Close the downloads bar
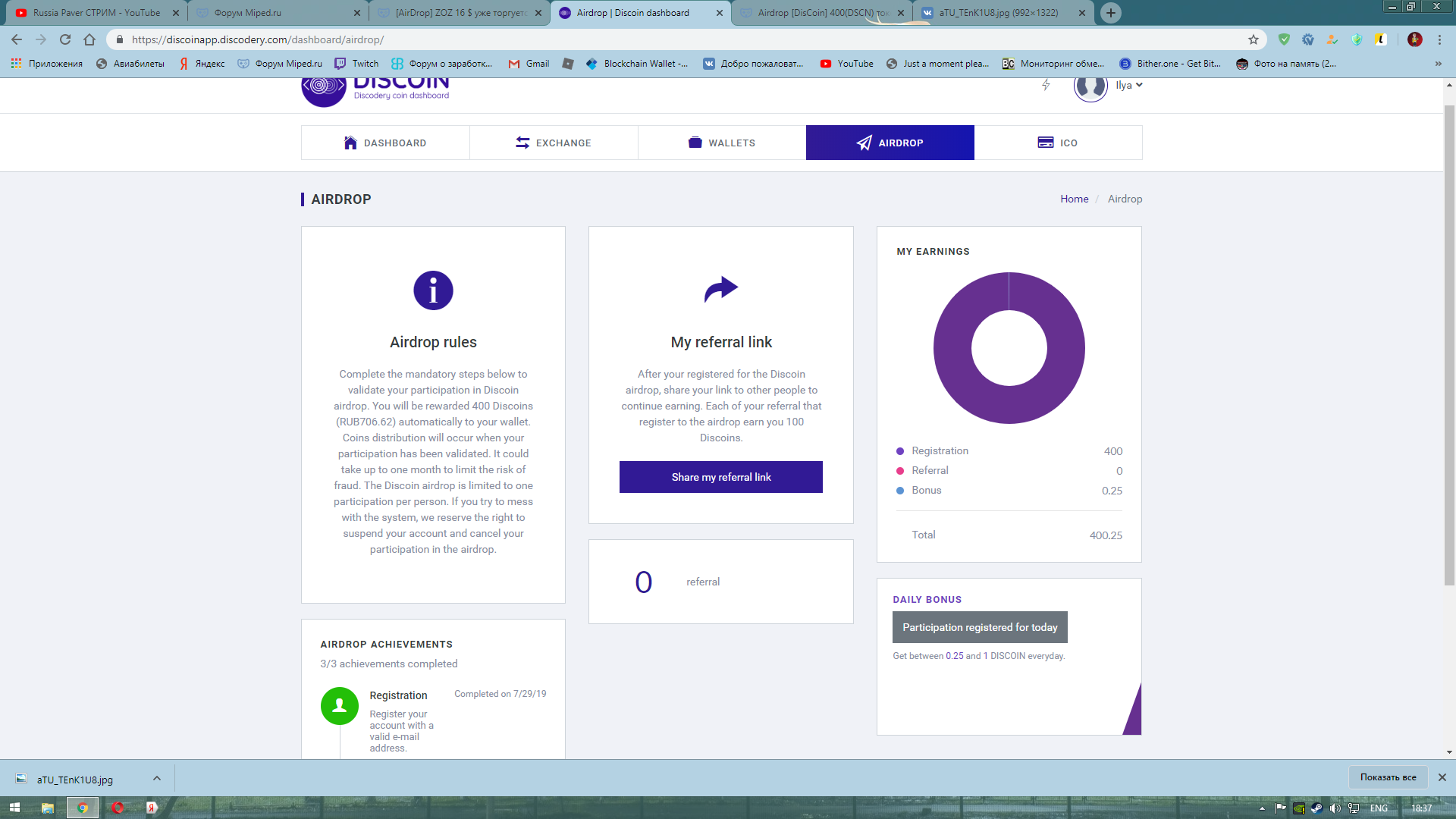Screen dimensions: 1456x819 [1442, 777]
